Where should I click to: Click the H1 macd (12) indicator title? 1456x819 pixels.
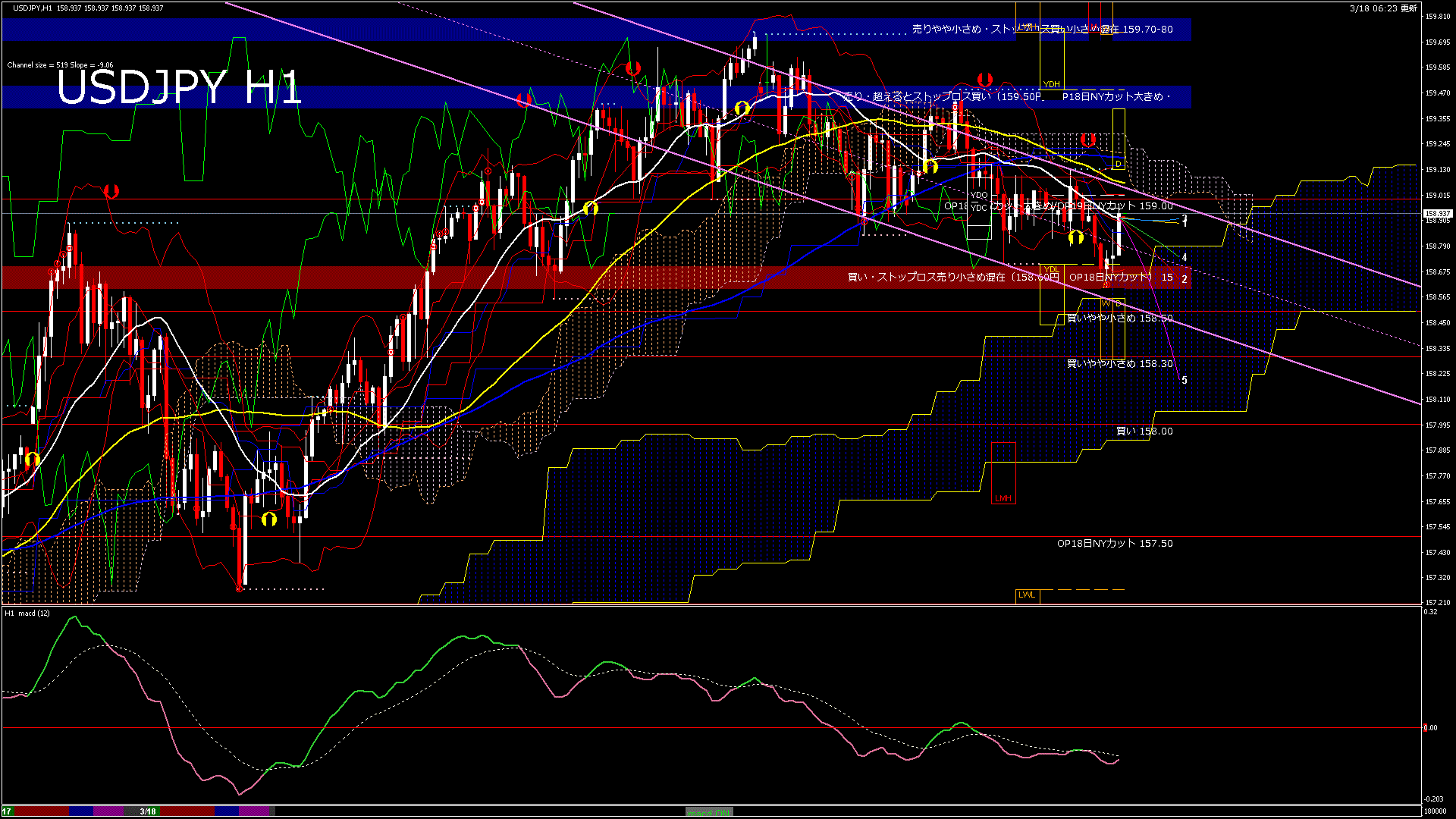27,613
